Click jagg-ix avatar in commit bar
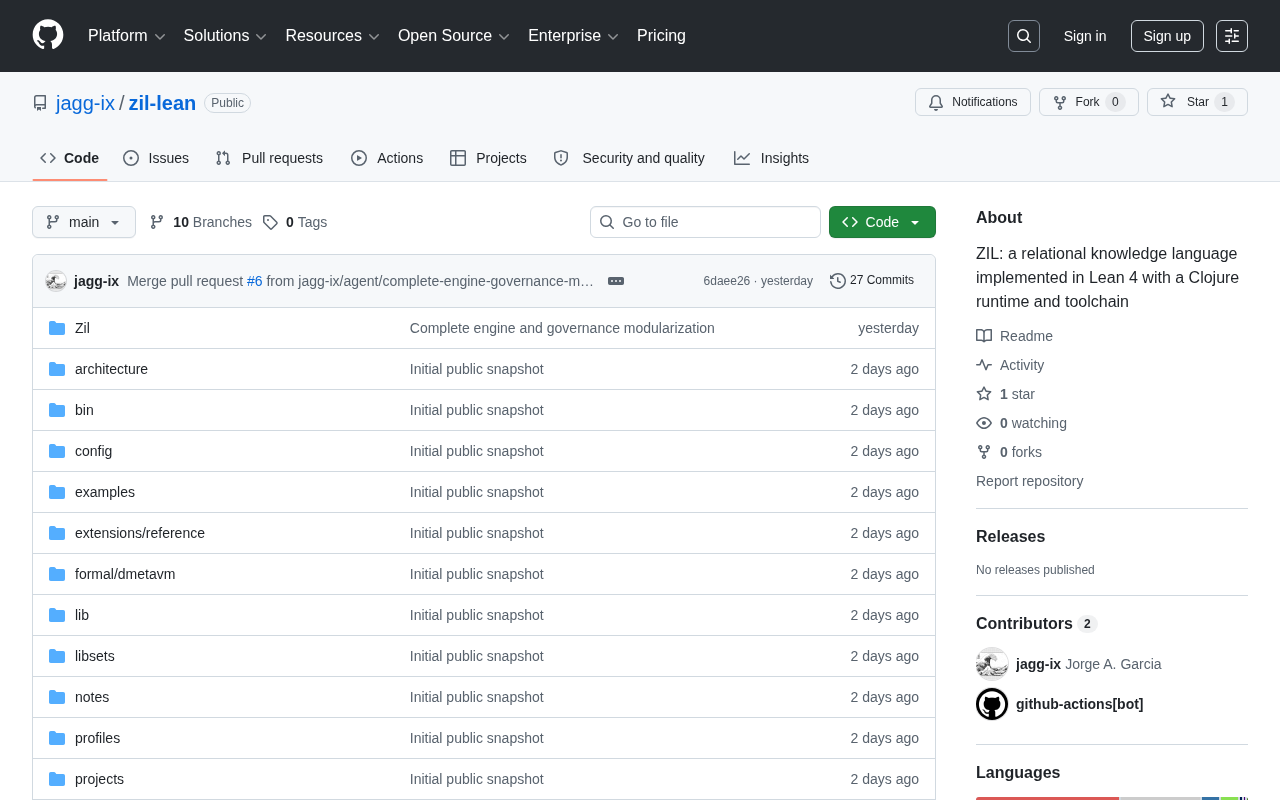The image size is (1280, 800). 56,281
